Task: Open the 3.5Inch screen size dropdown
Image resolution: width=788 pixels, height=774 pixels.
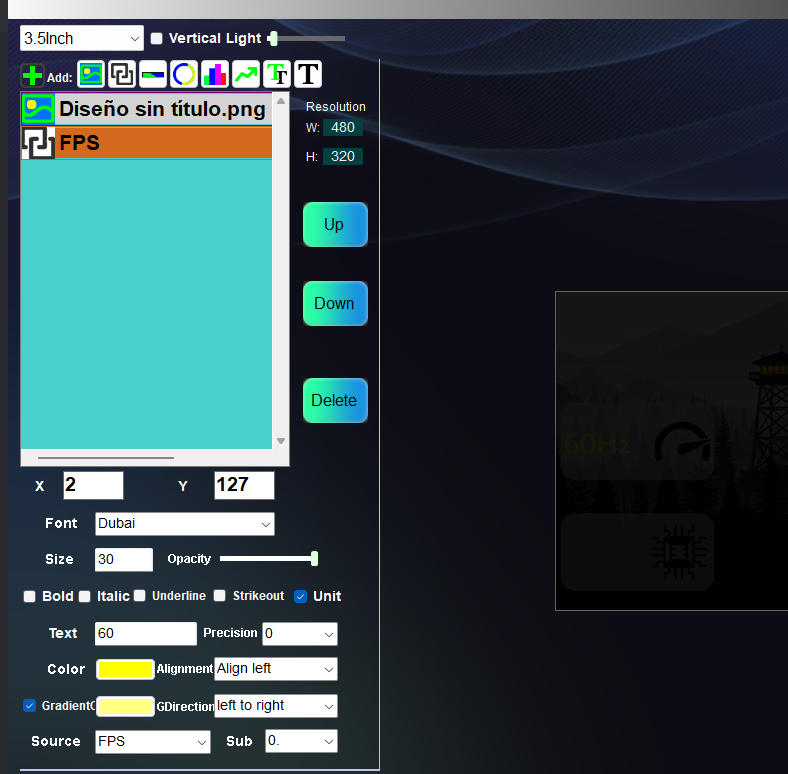Action: pos(82,39)
